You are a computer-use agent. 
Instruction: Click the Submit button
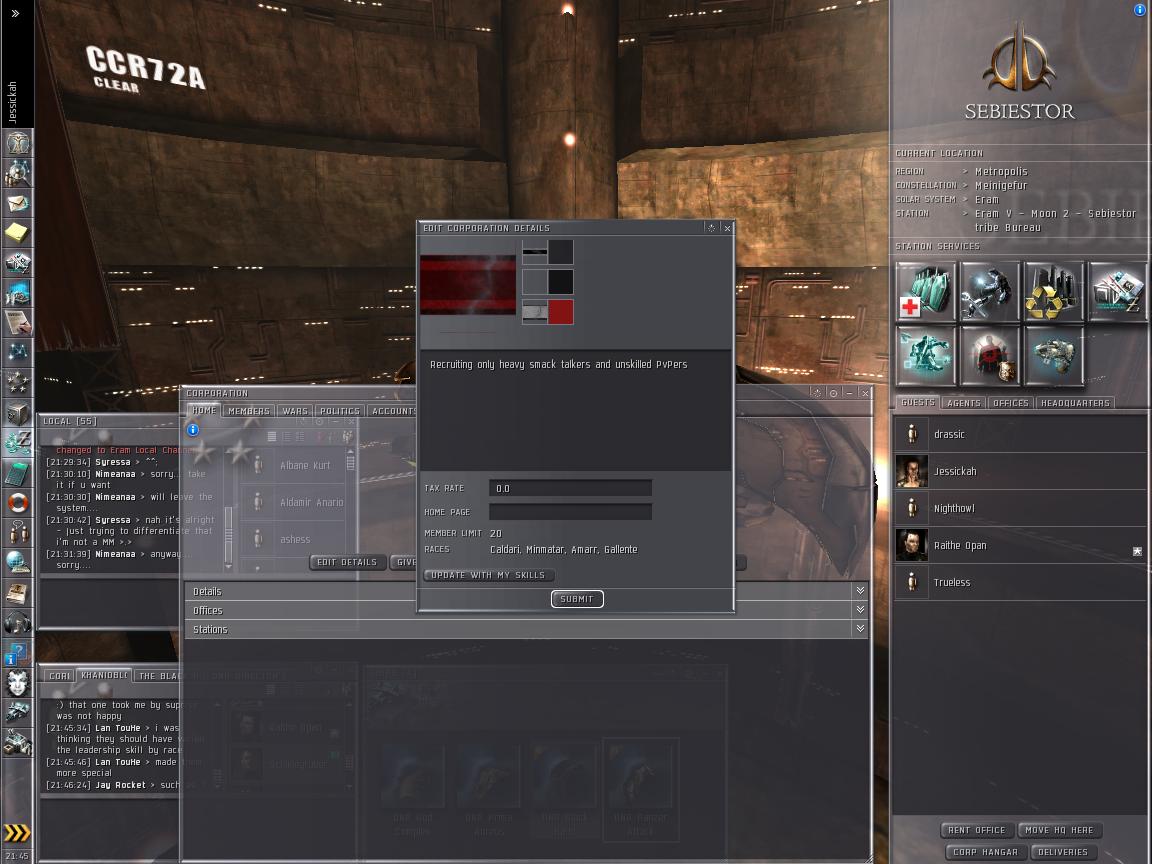click(577, 599)
